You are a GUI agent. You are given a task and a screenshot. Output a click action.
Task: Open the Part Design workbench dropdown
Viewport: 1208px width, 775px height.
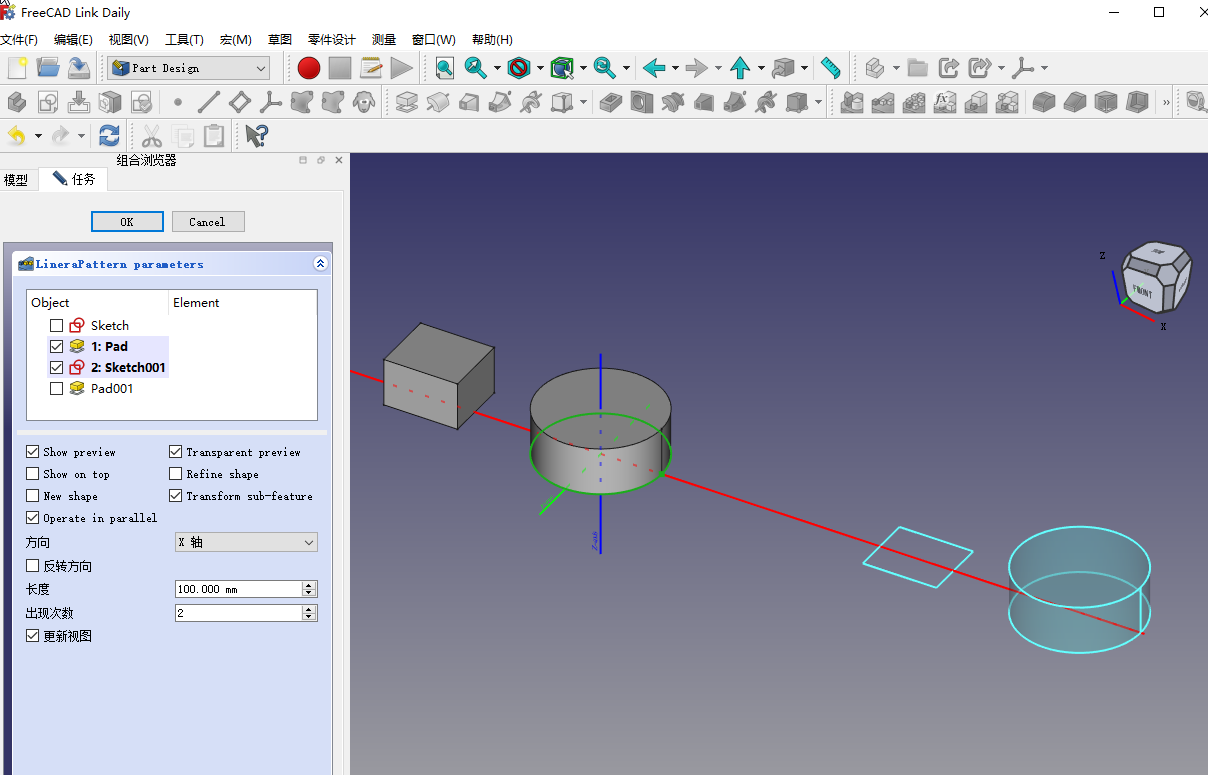[189, 68]
